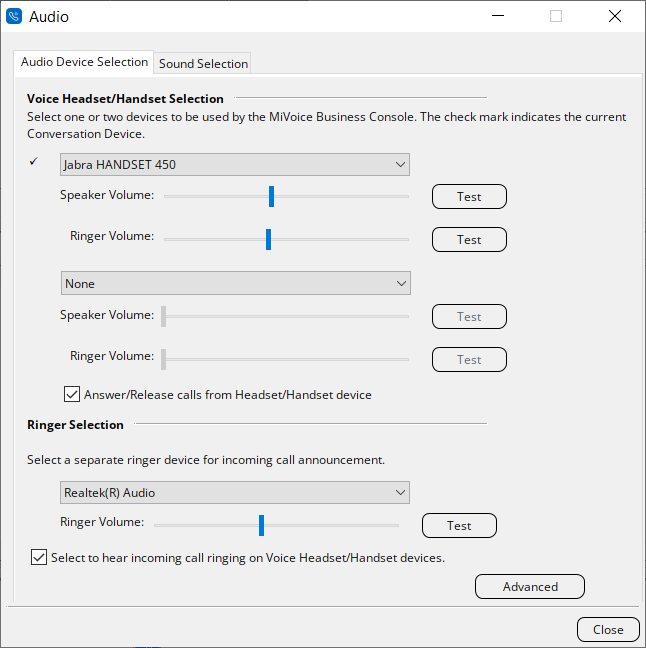646x648 pixels.
Task: Toggle Answer/Release calls from Headset/Handset checkbox
Action: 72,395
